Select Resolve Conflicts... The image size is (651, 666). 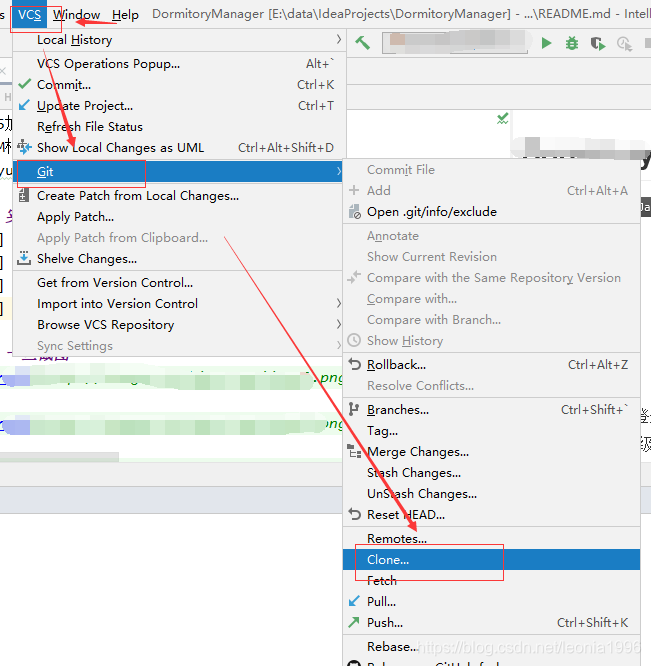pos(491,386)
